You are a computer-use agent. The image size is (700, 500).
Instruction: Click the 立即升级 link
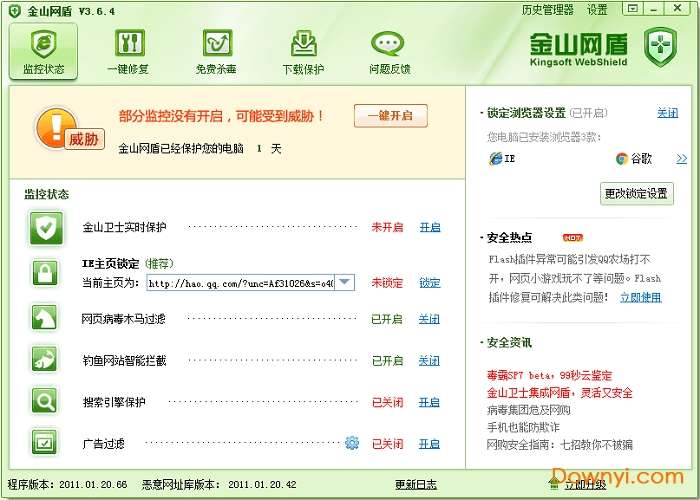pos(585,484)
